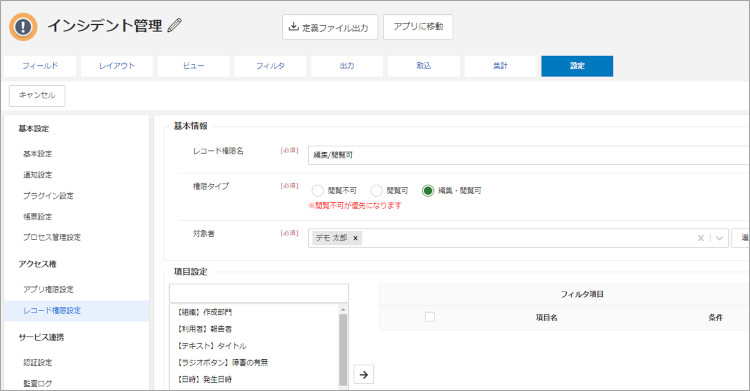Select the 閲覧可 radio button

(376, 191)
